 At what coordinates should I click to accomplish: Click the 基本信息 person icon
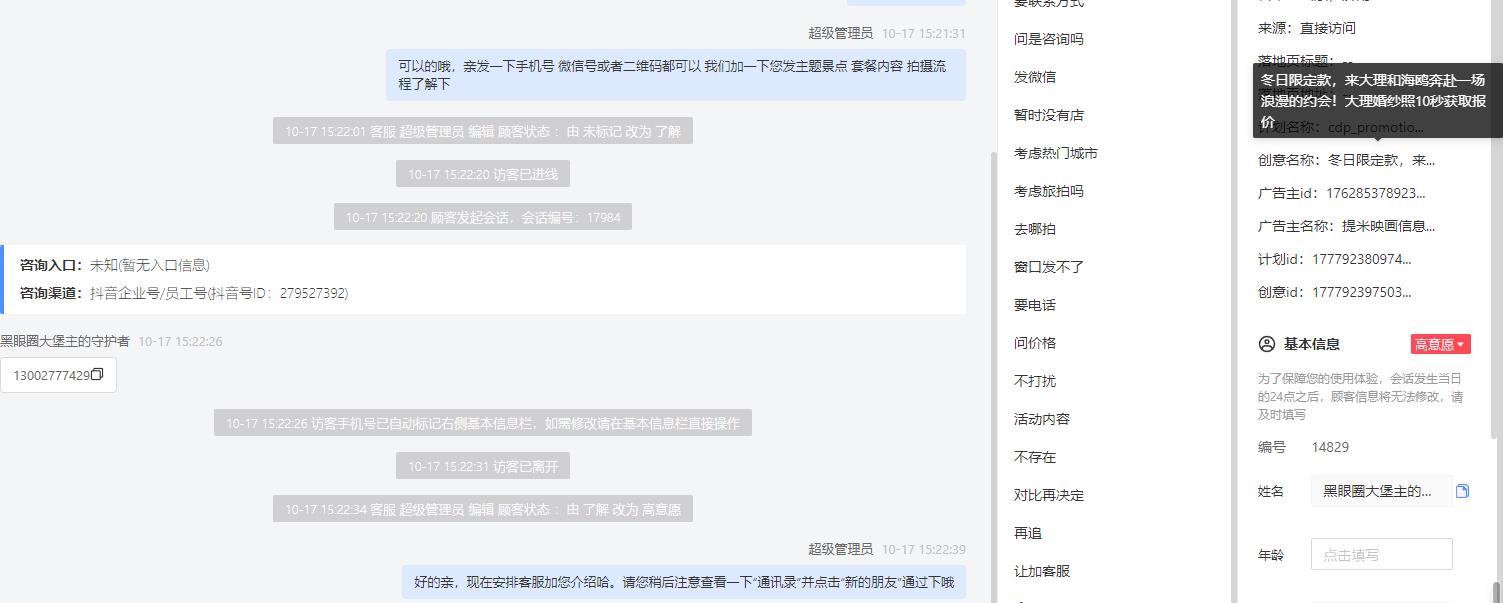[x=1266, y=344]
